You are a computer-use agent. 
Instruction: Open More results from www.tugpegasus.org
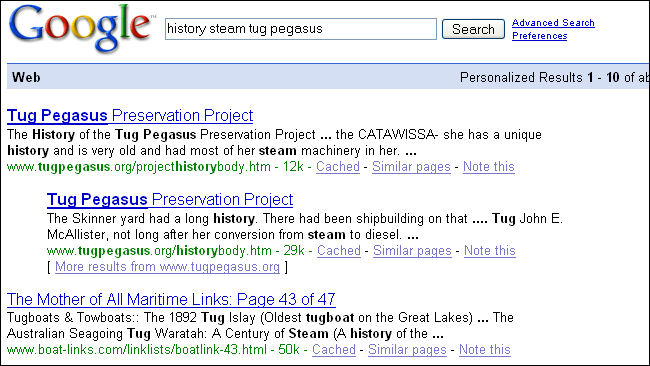click(x=167, y=267)
